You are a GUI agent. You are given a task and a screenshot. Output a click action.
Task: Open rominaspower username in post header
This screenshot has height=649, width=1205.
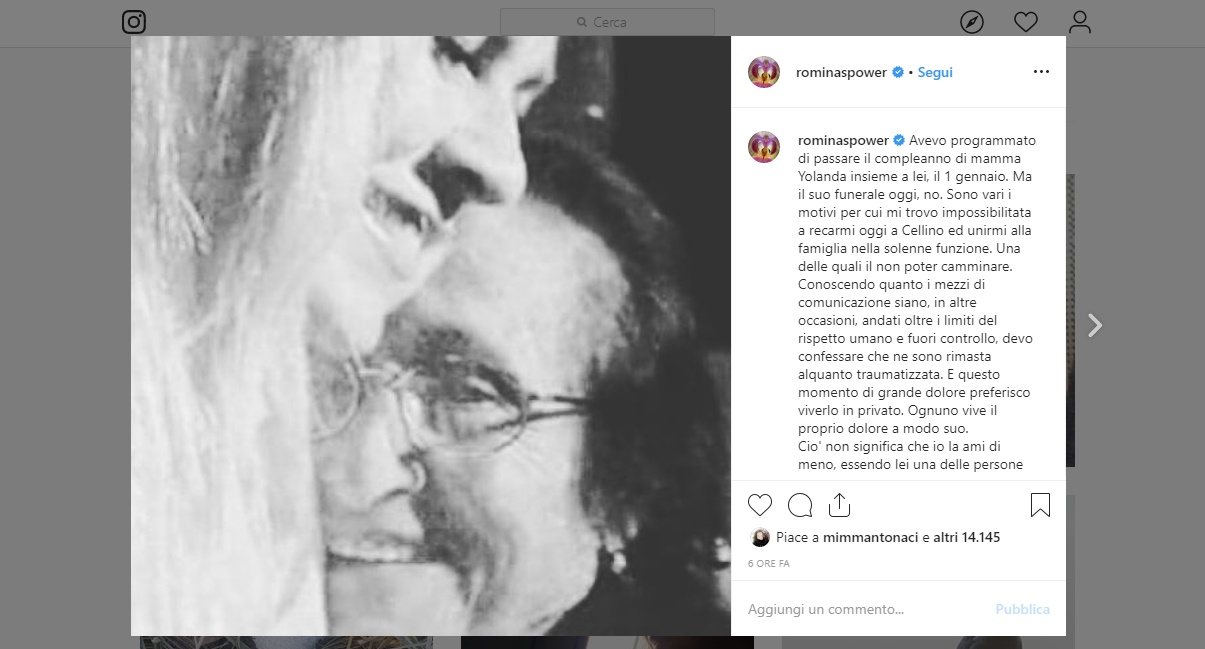click(842, 72)
